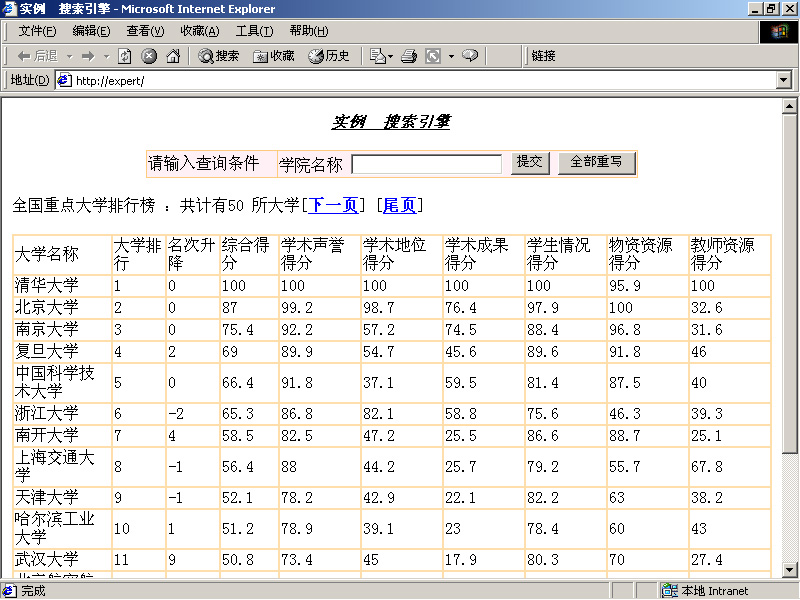
Task: Click the scrollbar down arrow
Action: (x=789, y=569)
